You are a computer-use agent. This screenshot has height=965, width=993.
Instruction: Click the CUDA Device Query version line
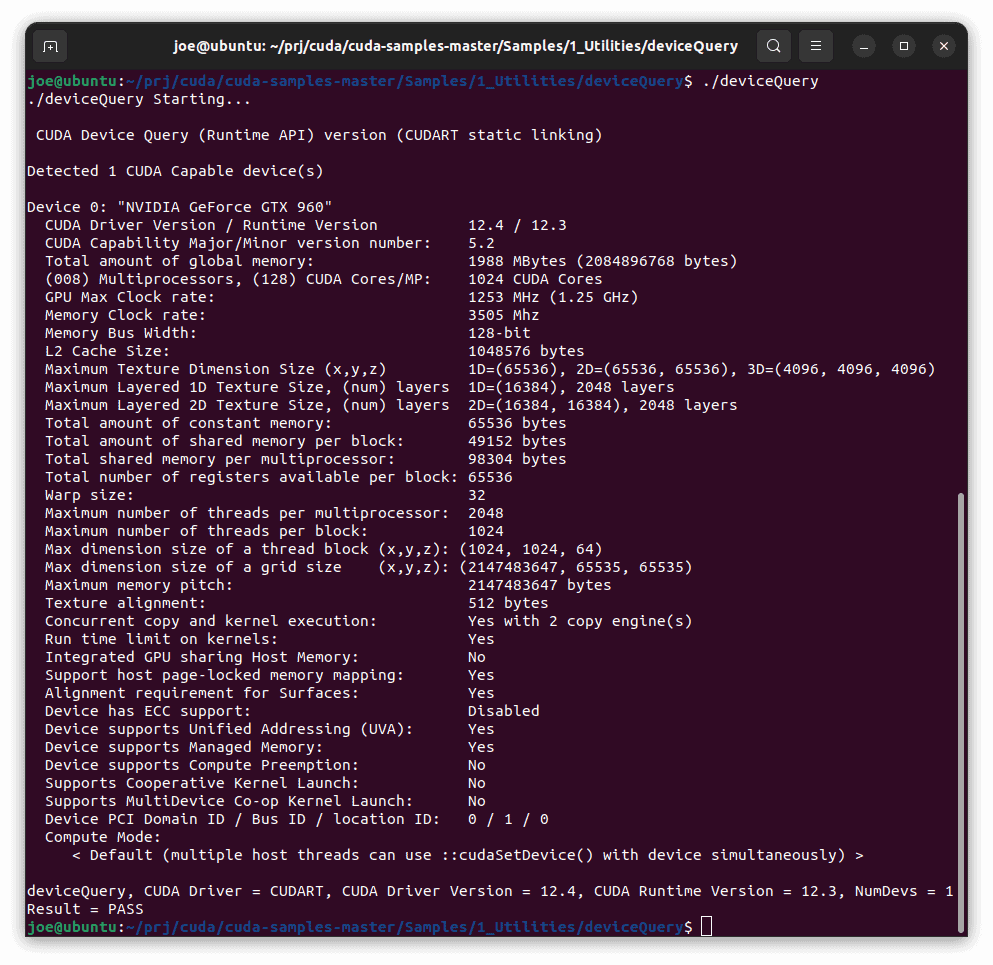pyautogui.click(x=319, y=136)
